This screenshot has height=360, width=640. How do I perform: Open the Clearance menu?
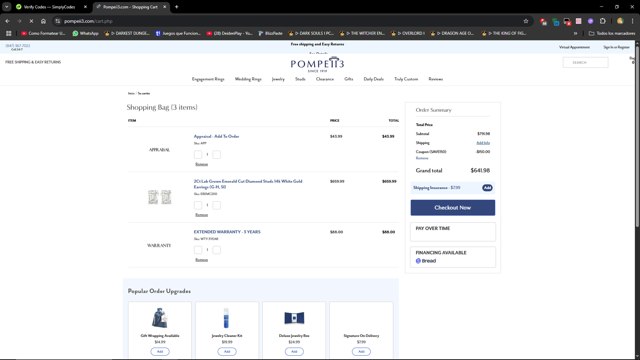click(x=325, y=79)
